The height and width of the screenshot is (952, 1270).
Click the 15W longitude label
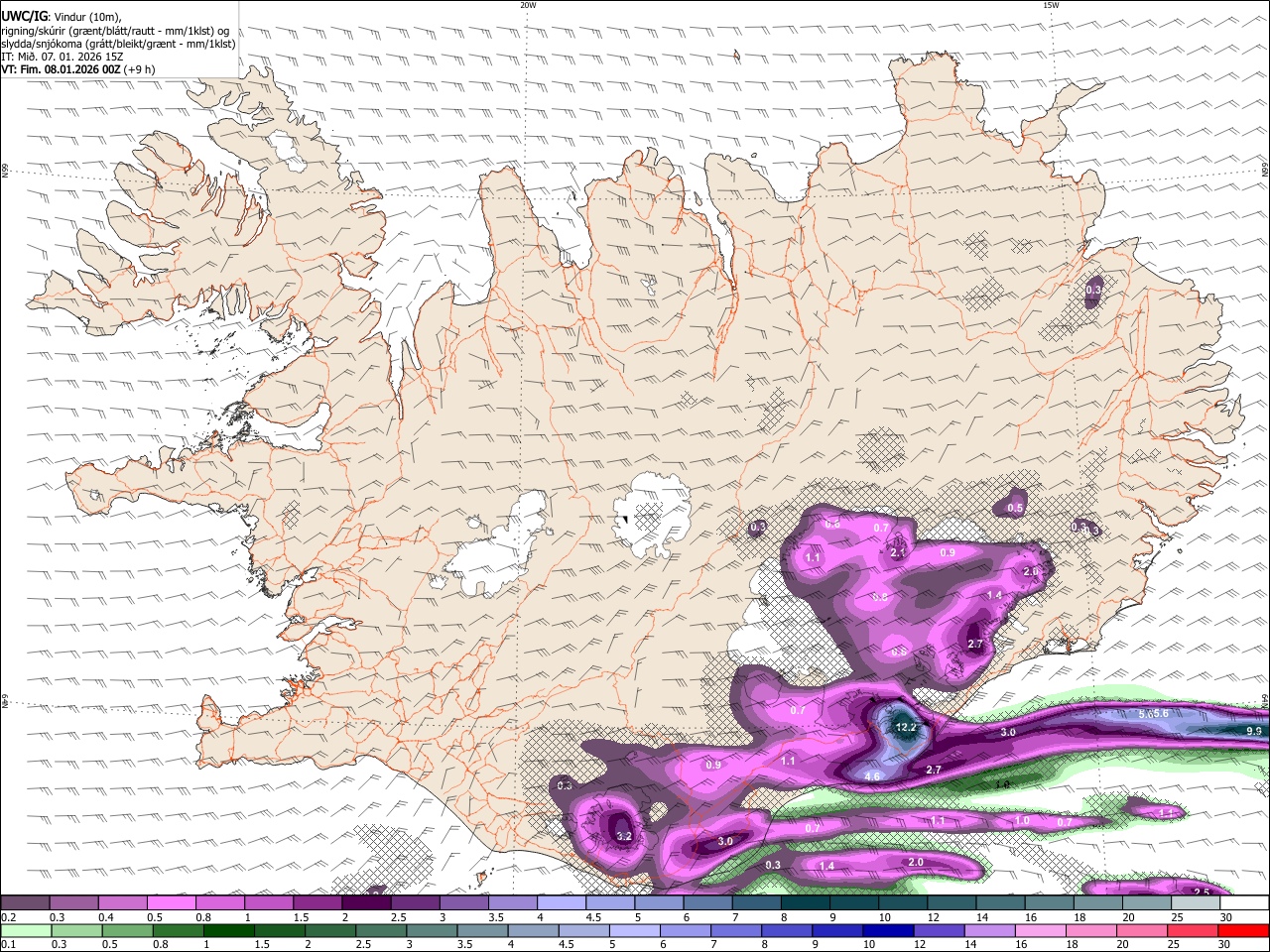click(1051, 5)
